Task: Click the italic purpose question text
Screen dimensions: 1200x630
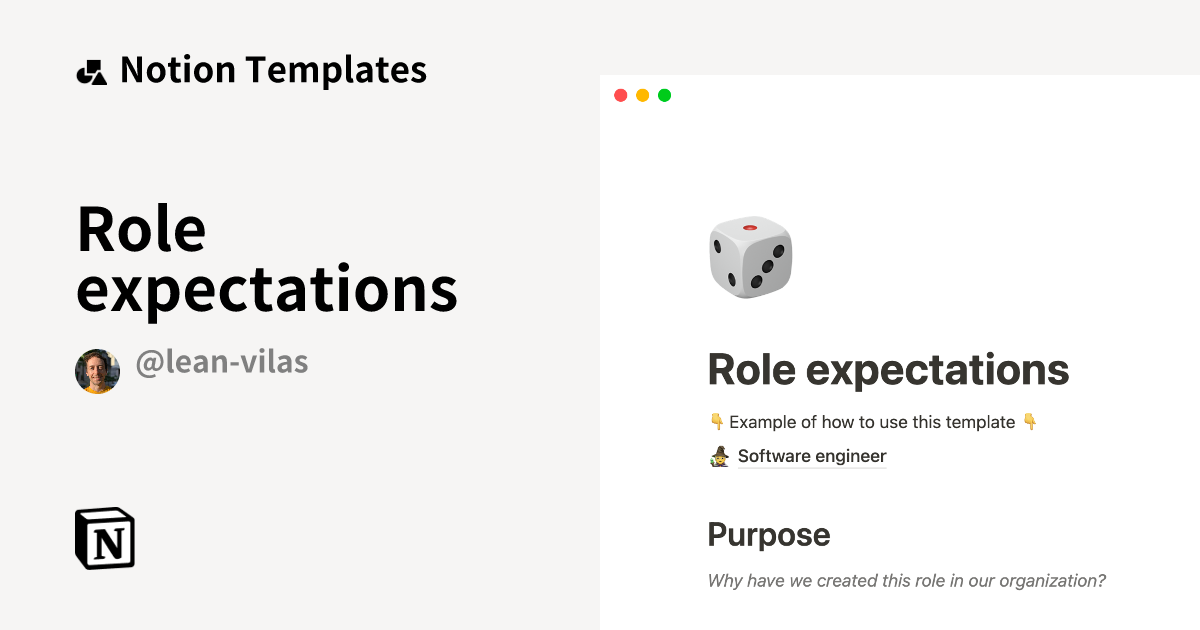Action: pos(906,580)
